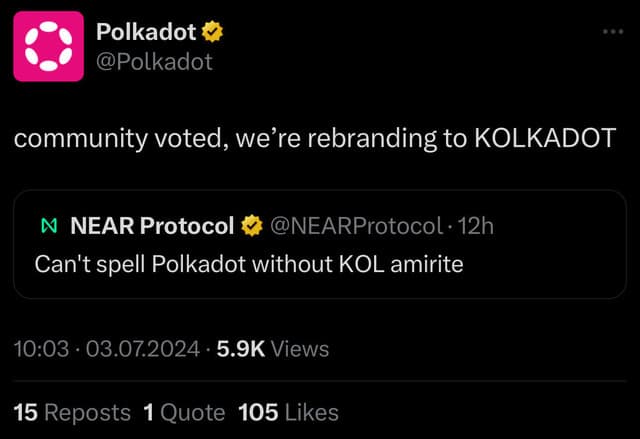Open Polkadot's pink profile avatar
Image resolution: width=640 pixels, height=439 pixels.
click(49, 46)
